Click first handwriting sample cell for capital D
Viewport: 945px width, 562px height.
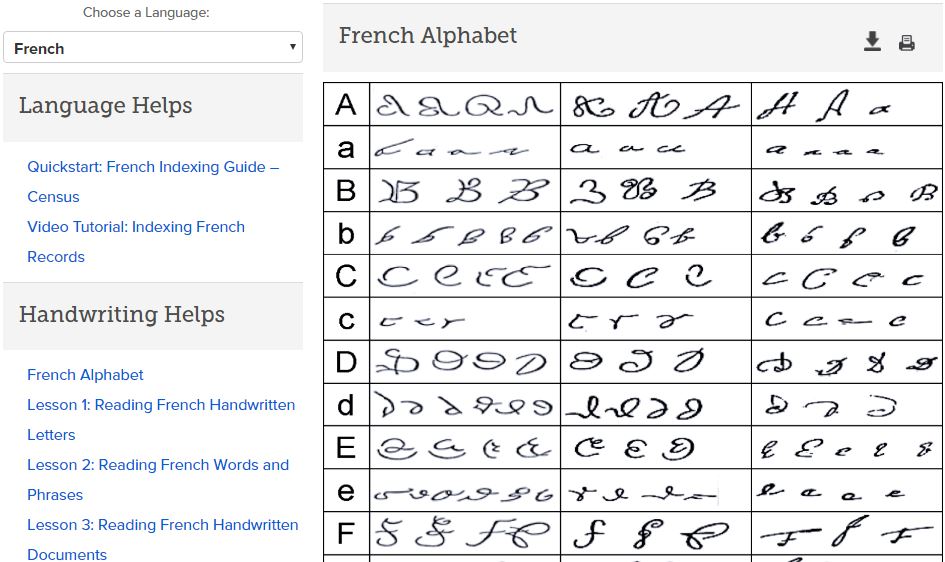click(465, 362)
